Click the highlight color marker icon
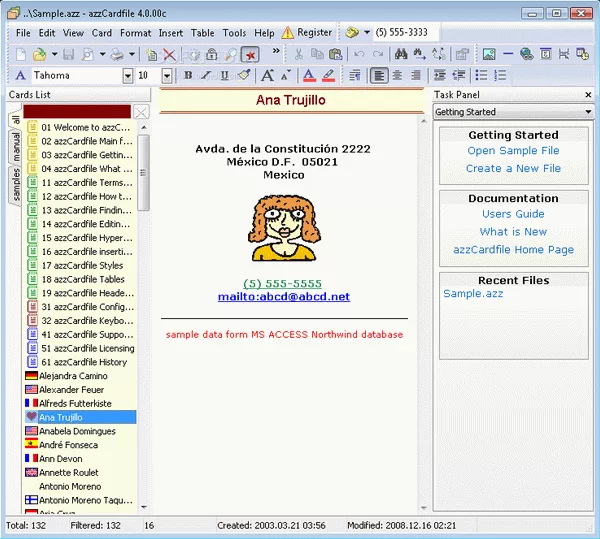Image resolution: width=600 pixels, height=539 pixels. pos(328,75)
